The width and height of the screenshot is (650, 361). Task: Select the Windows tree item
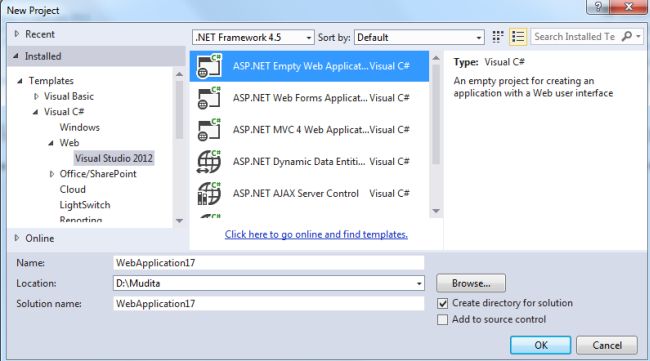point(80,127)
